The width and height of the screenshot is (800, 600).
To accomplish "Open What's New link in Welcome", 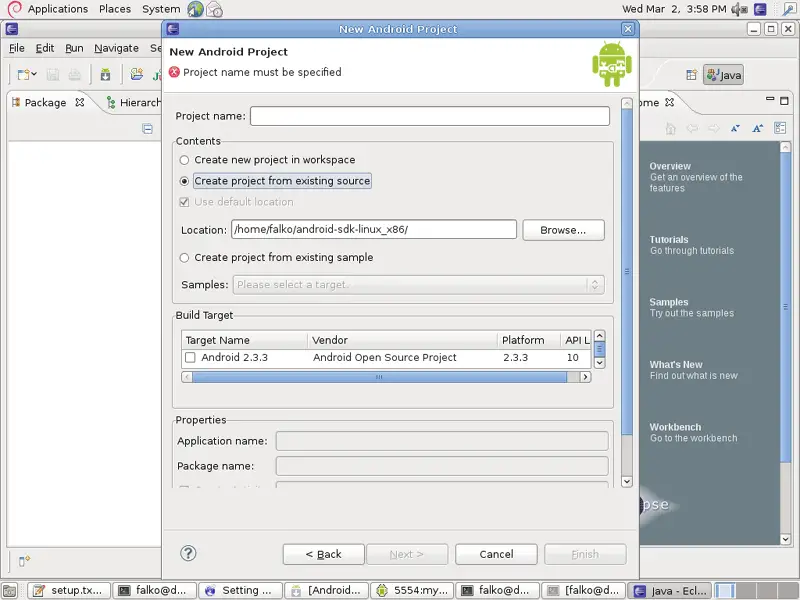I will pos(676,365).
